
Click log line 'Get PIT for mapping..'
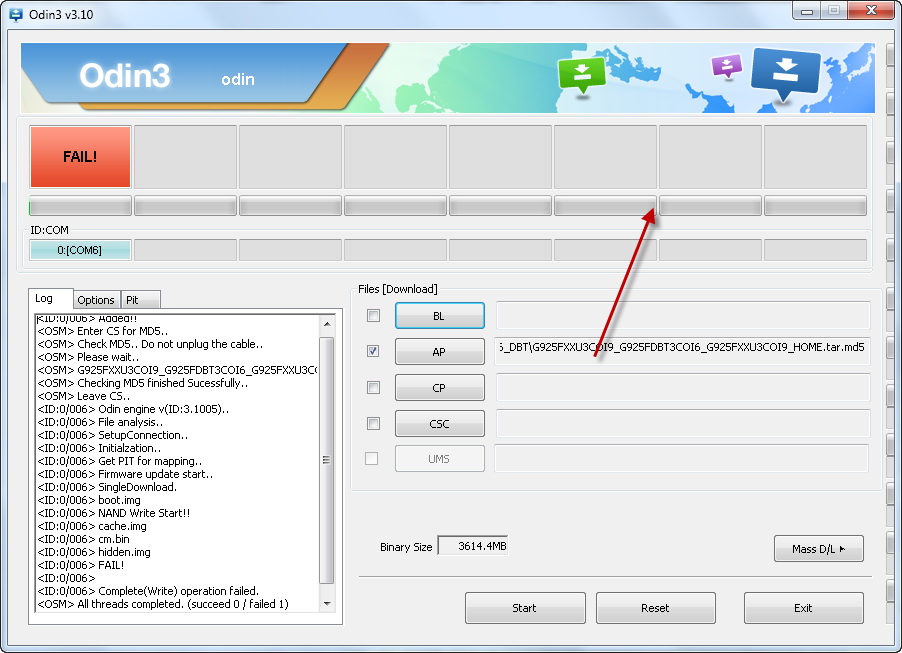pos(120,461)
